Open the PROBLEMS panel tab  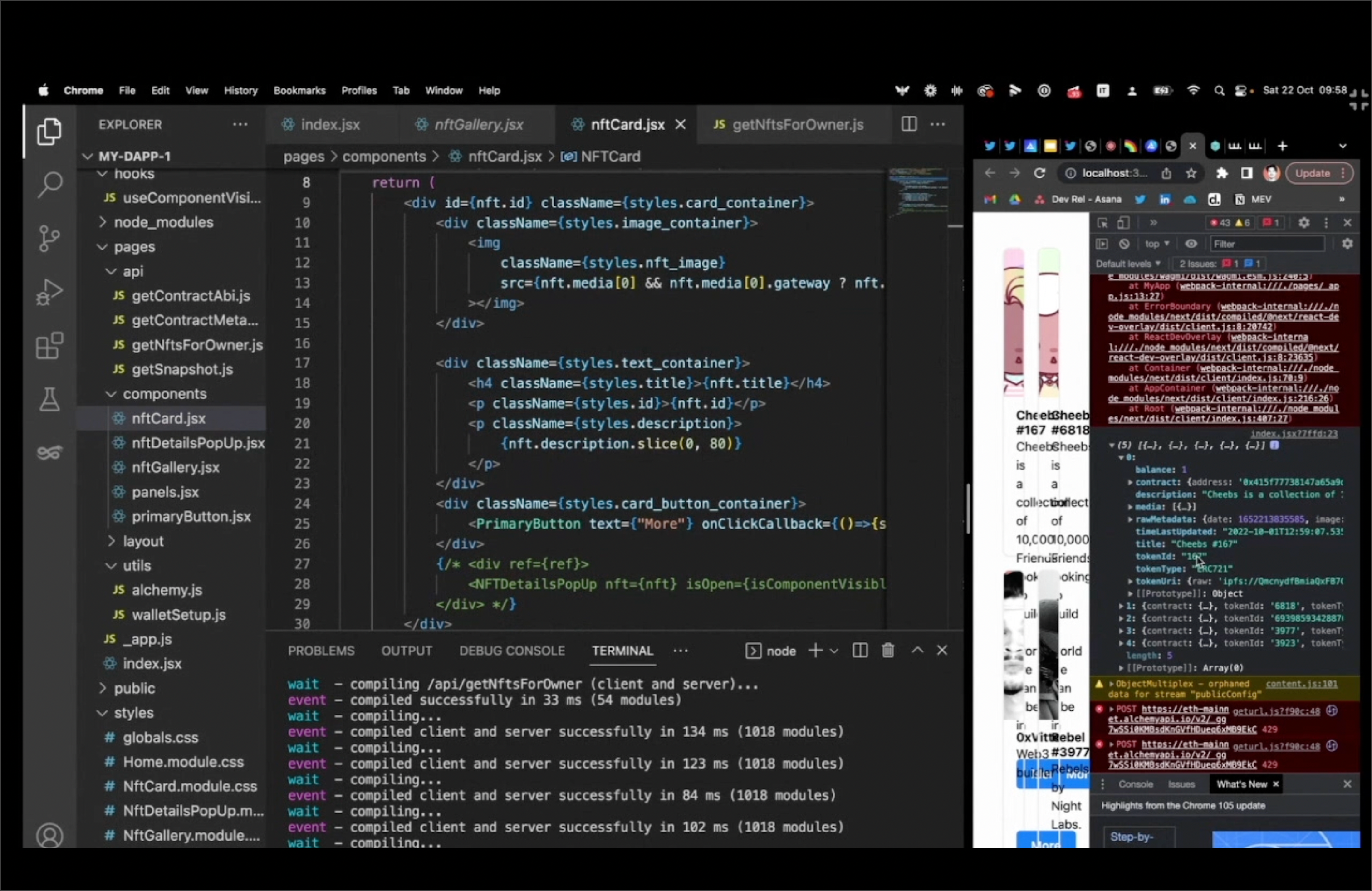pos(321,651)
